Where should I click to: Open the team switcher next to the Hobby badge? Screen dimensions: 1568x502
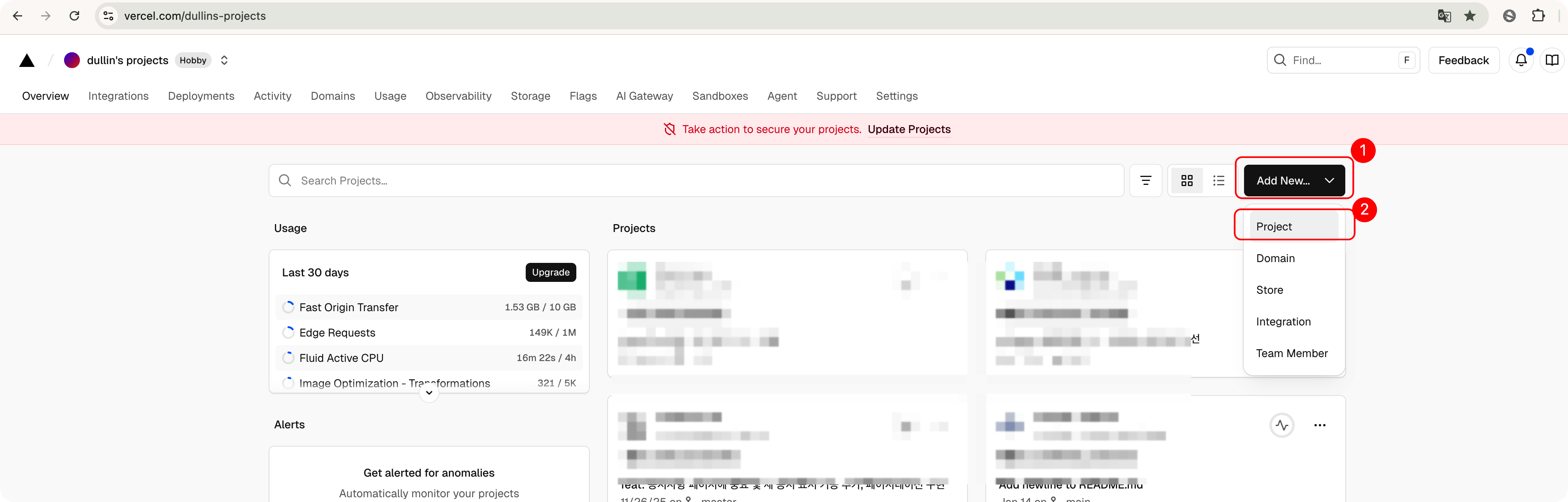point(224,60)
